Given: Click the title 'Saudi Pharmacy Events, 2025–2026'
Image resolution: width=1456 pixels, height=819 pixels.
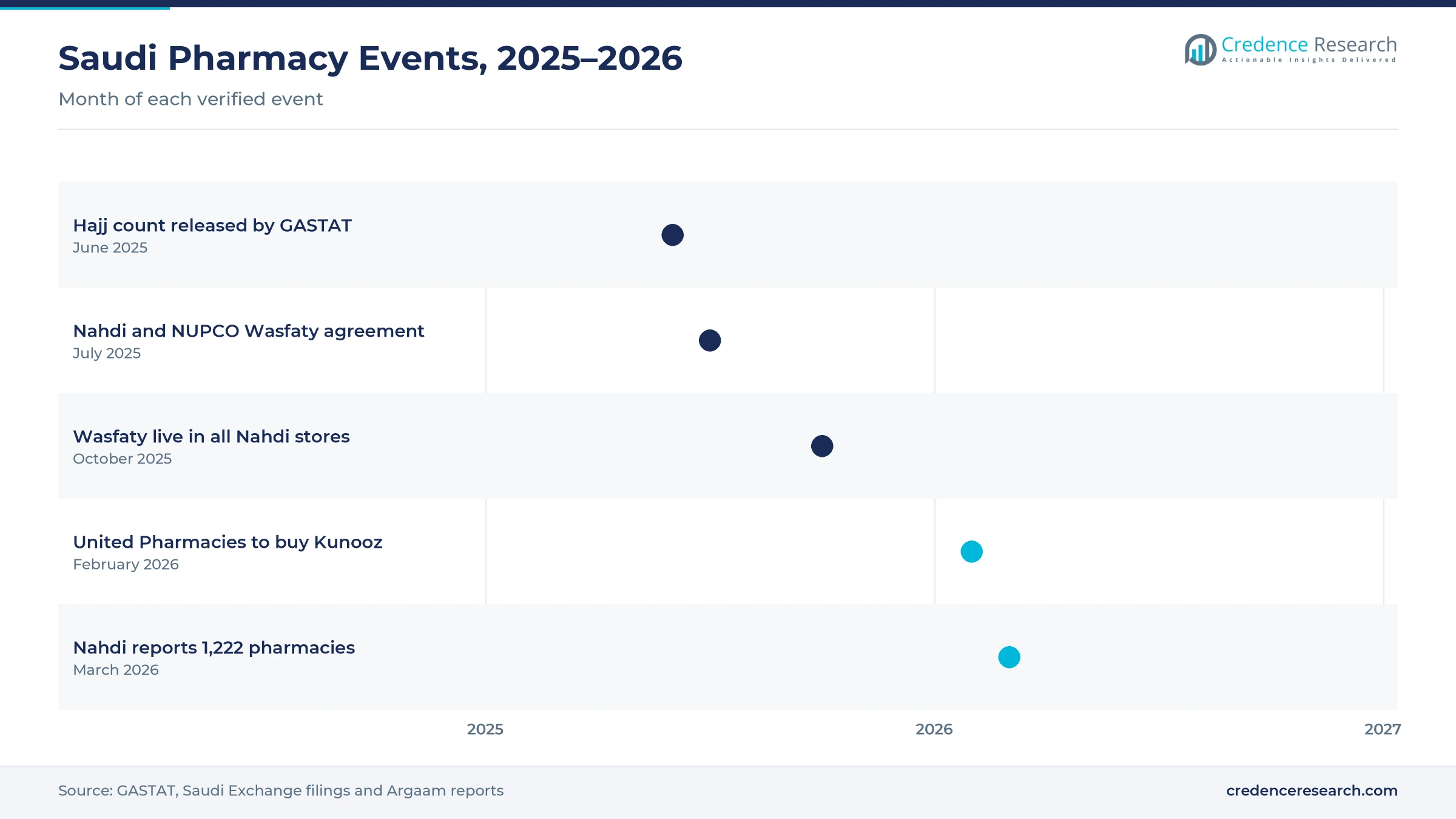Looking at the screenshot, I should [x=370, y=58].
